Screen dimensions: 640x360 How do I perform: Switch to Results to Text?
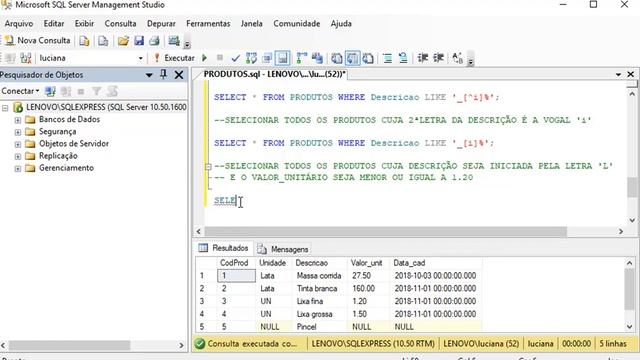pyautogui.click(x=337, y=58)
